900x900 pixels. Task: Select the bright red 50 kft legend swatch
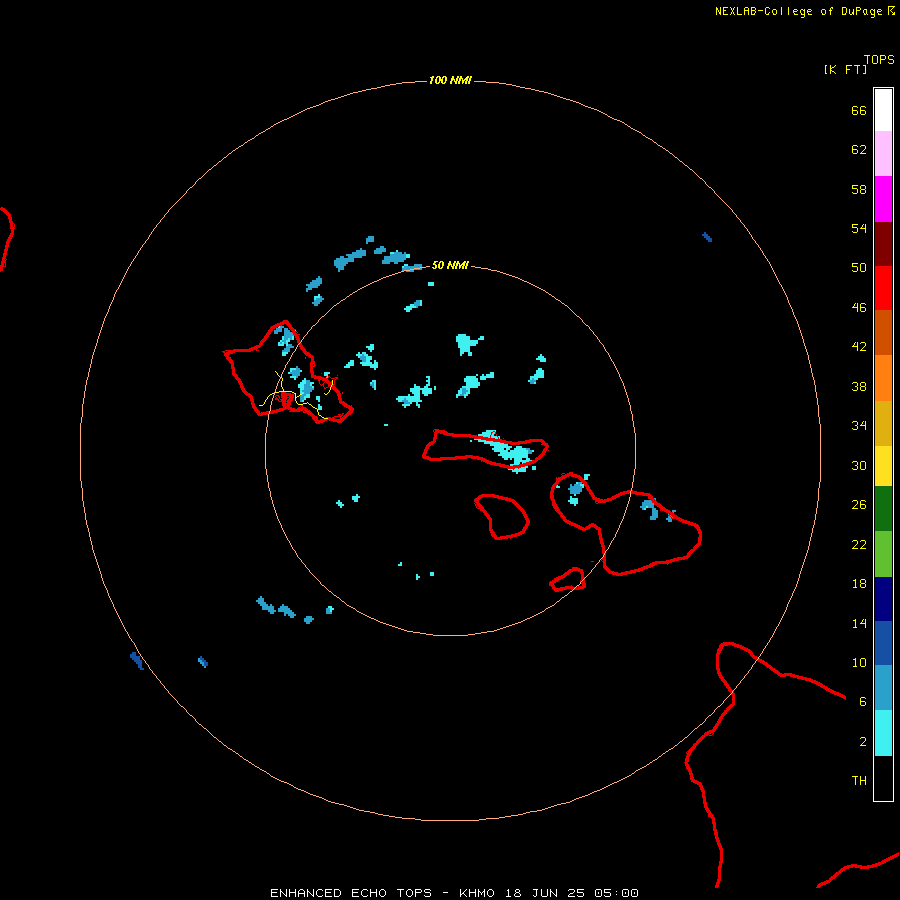[883, 288]
